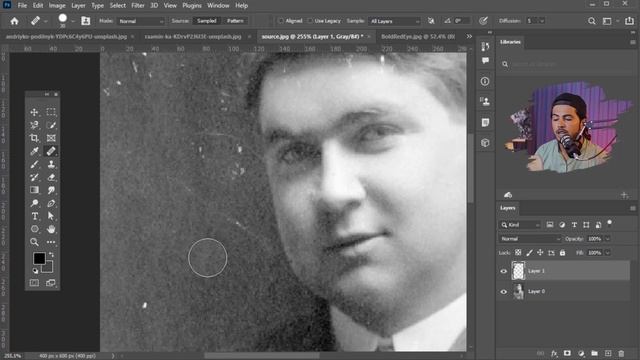This screenshot has width=640, height=360.
Task: Show more document tabs with double chevron
Action: click(x=469, y=36)
